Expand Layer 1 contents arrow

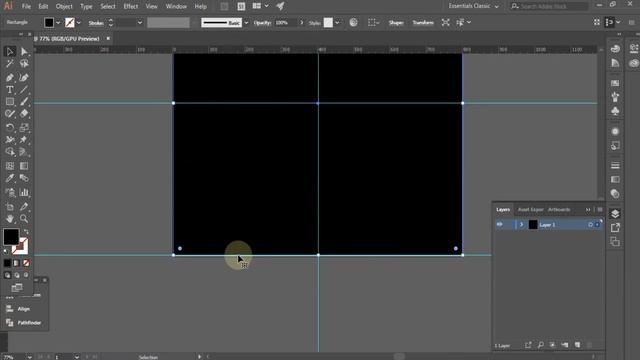522,224
